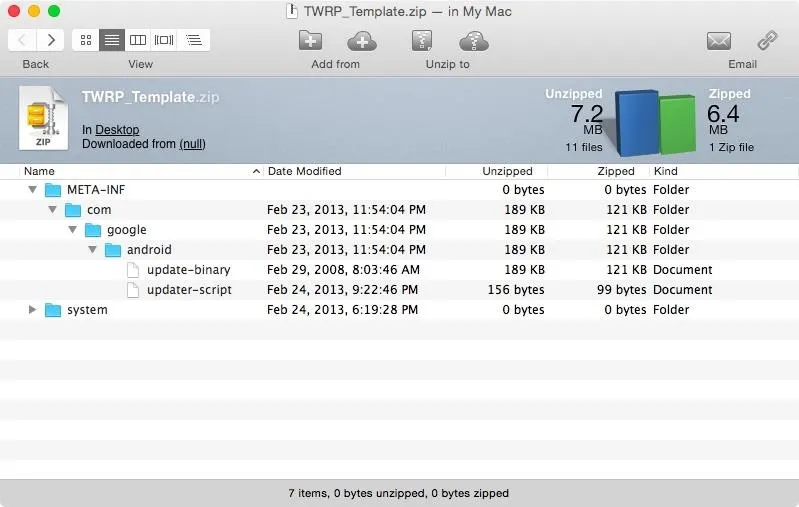
Task: Sort by Kind column header
Action: pyautogui.click(x=665, y=171)
